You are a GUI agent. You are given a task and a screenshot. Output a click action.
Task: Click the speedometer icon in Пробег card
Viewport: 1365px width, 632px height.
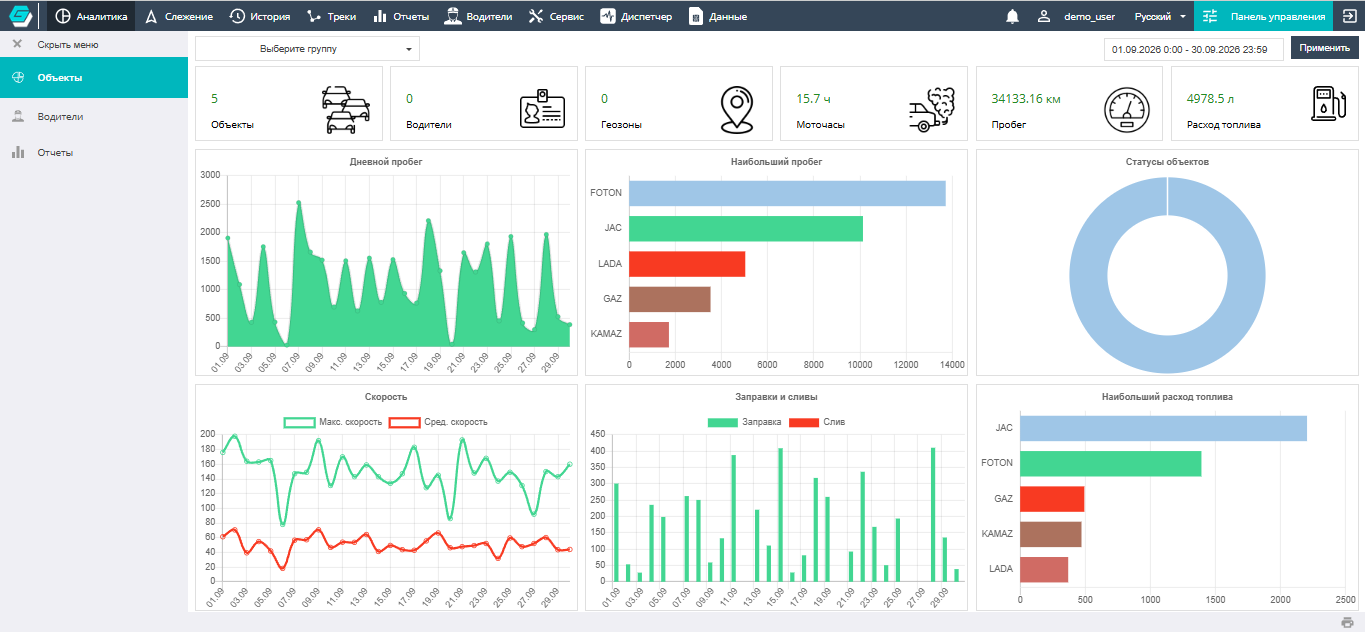point(1127,109)
